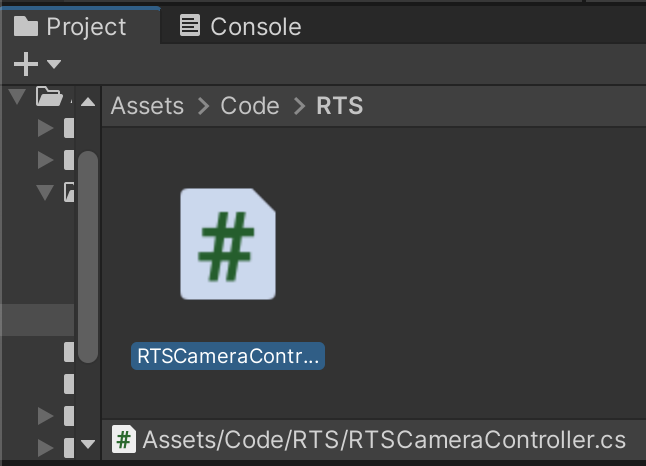This screenshot has width=646, height=466.
Task: Click the RTSCameraContr... file name label
Action: pos(228,356)
